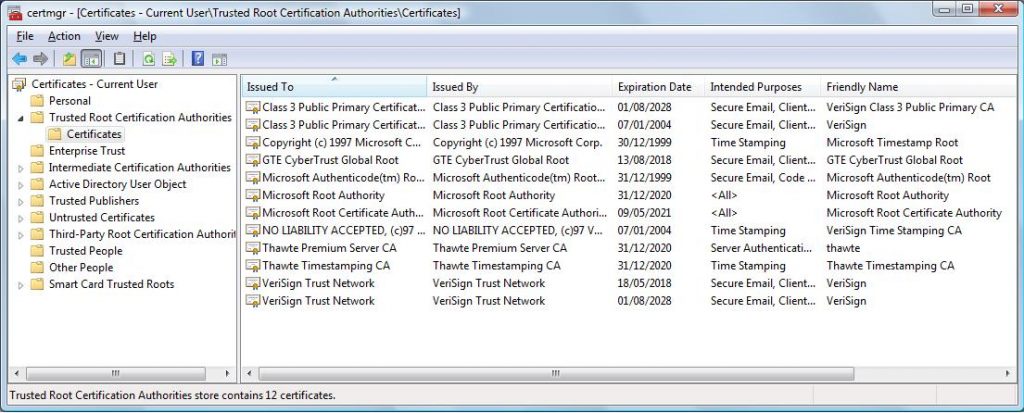The height and width of the screenshot is (413, 1024).
Task: Click the Trusted Publishers folder icon
Action: 37,201
